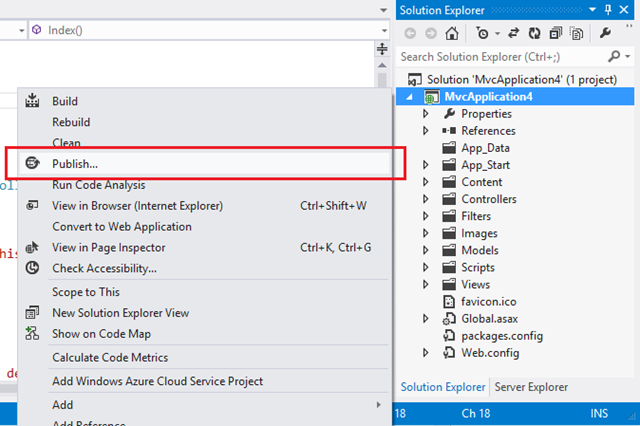Viewport: 640px width, 426px height.
Task: Click the New Solution Explorer View icon
Action: [x=32, y=313]
